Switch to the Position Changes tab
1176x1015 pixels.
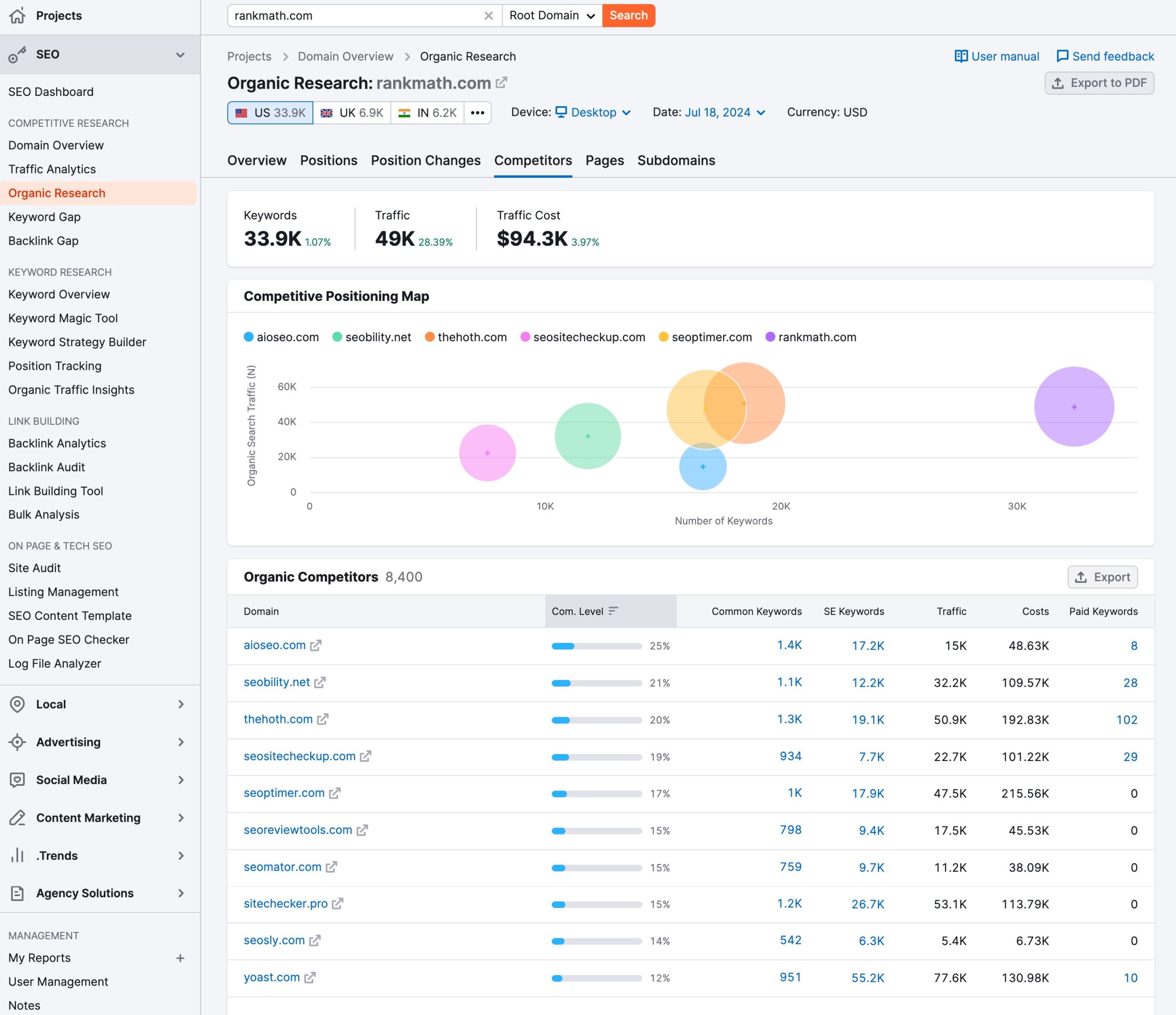point(426,161)
